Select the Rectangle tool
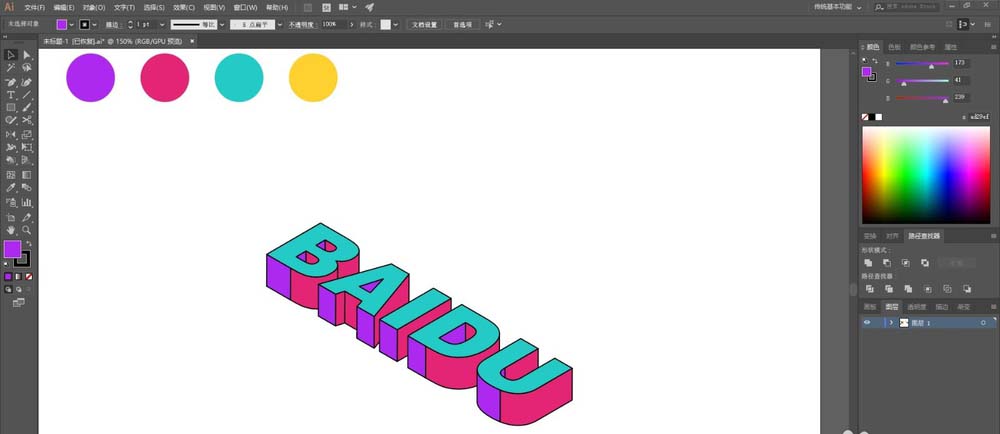Screen dimensions: 1000x434 [11, 108]
